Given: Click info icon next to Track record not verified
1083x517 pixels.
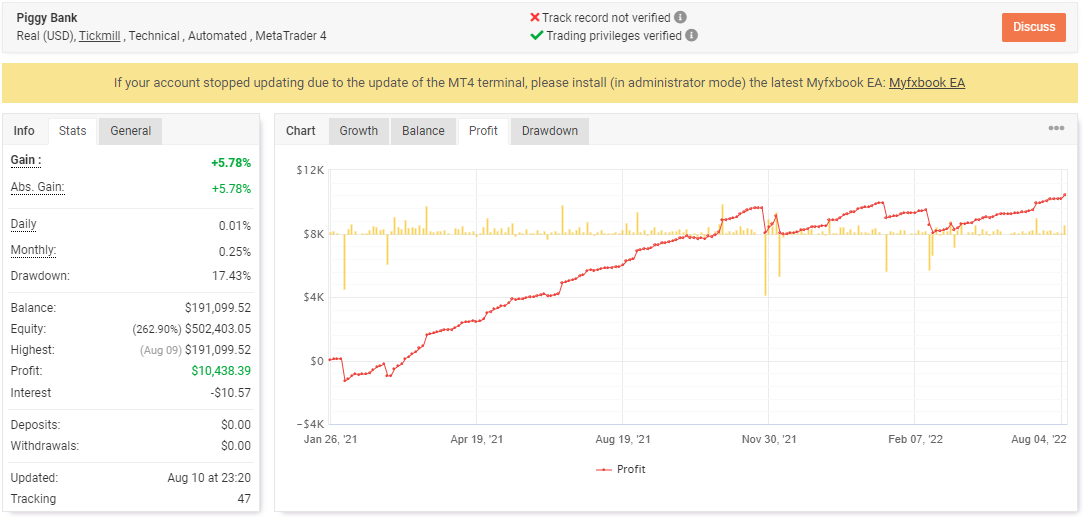Looking at the screenshot, I should tap(680, 17).
